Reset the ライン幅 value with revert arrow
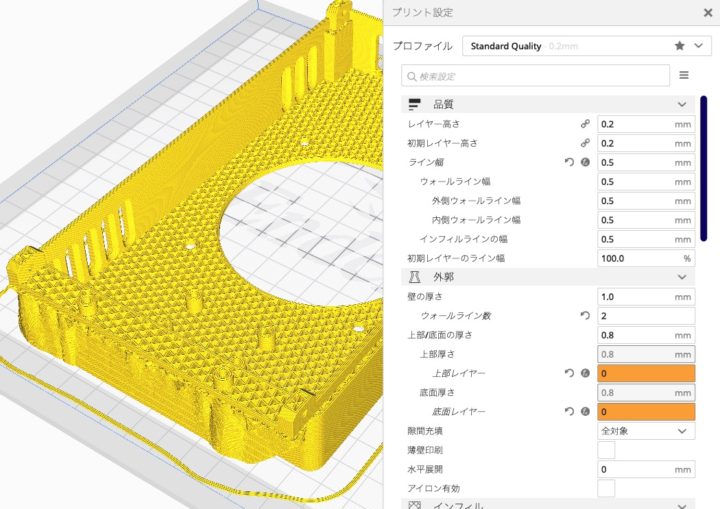The height and width of the screenshot is (509, 720). pyautogui.click(x=570, y=162)
